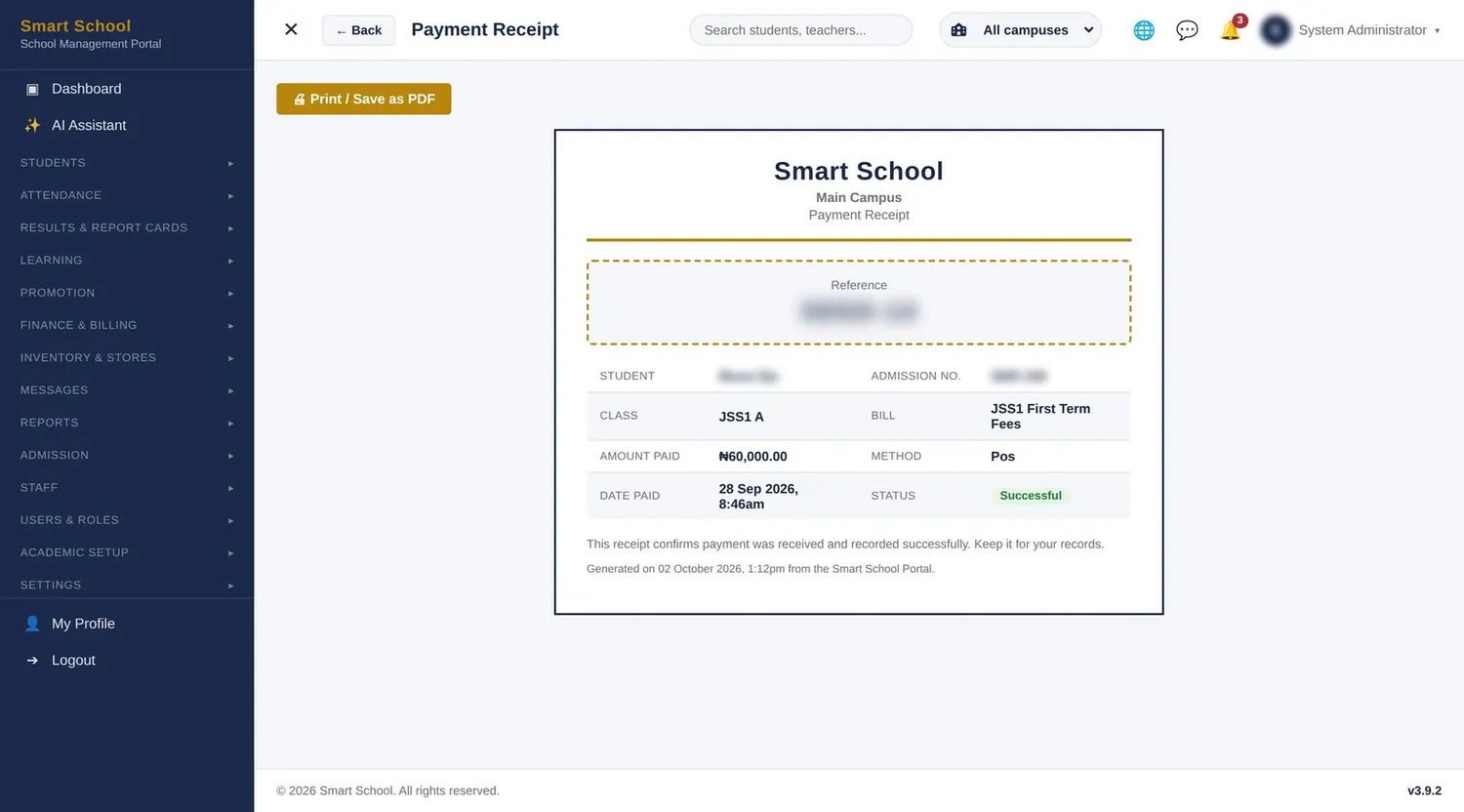Click AI Assistant sparkle icon
The image size is (1464, 812).
click(32, 125)
